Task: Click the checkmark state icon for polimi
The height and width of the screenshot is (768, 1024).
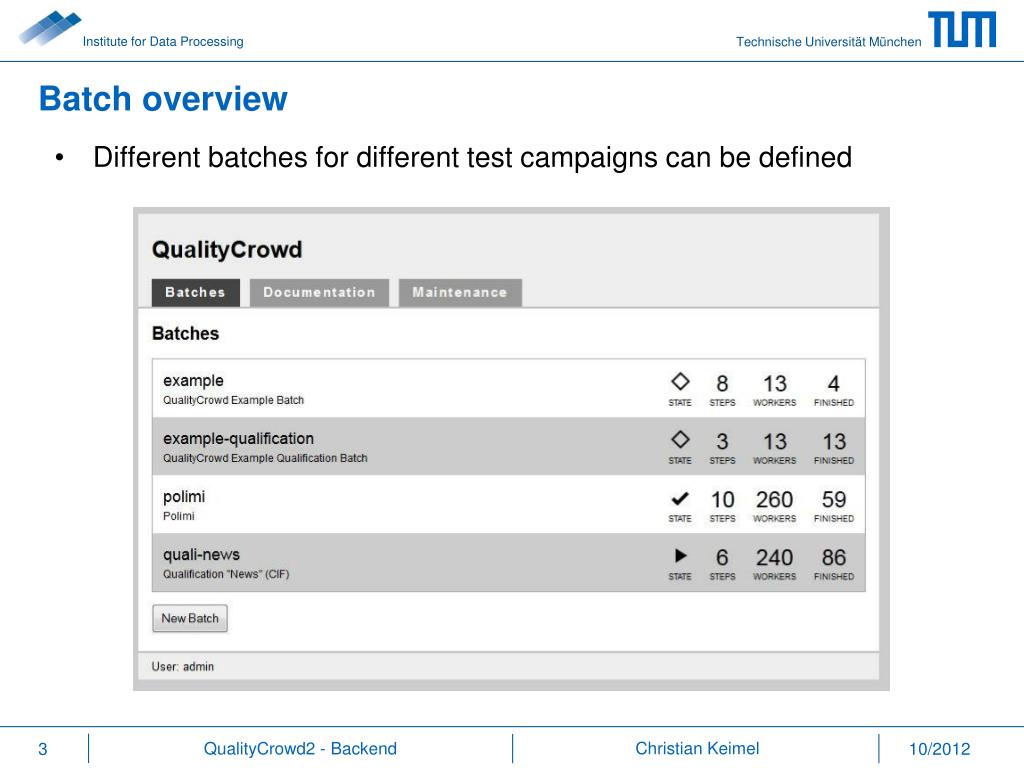Action: [x=680, y=499]
